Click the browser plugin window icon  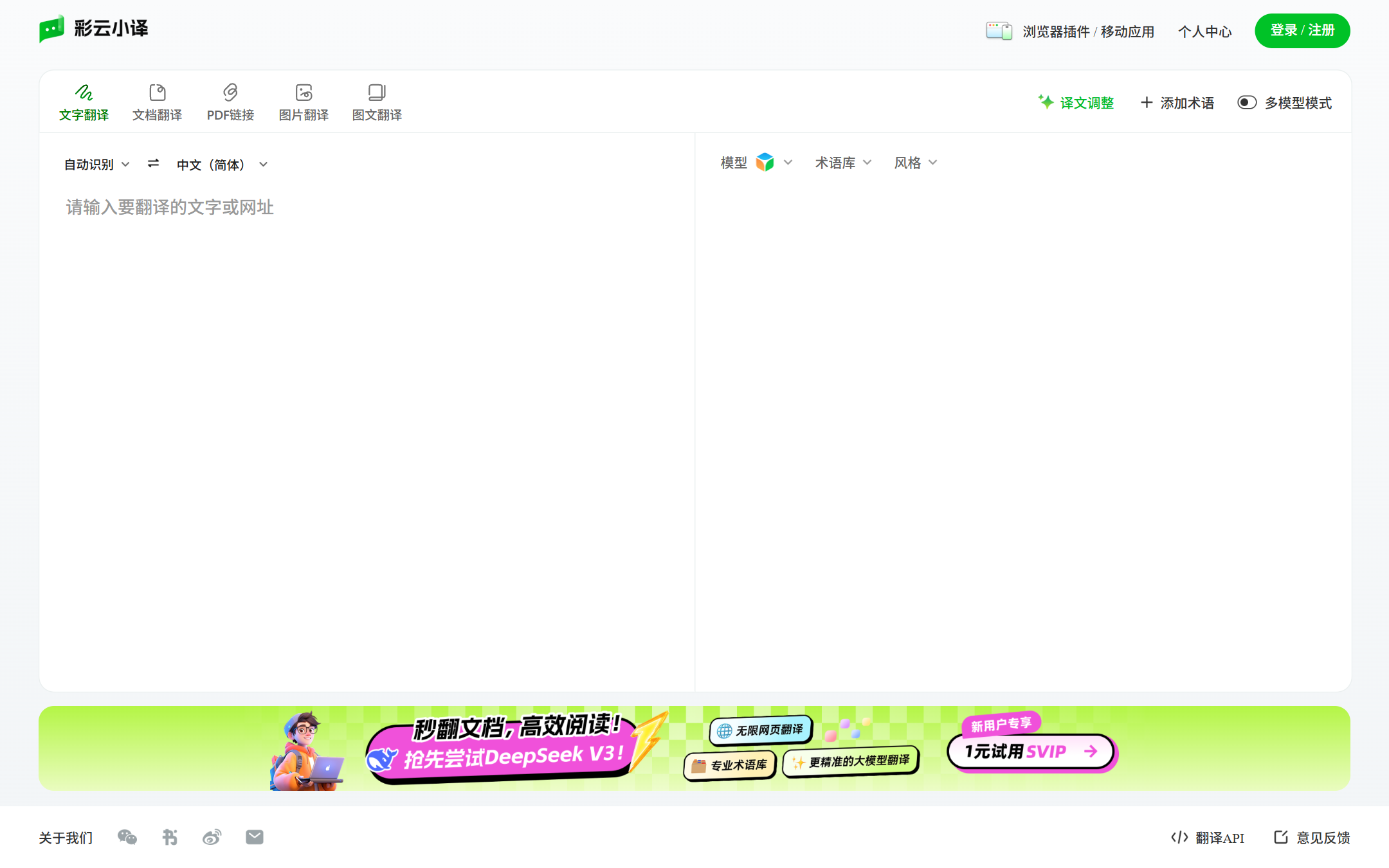point(999,31)
